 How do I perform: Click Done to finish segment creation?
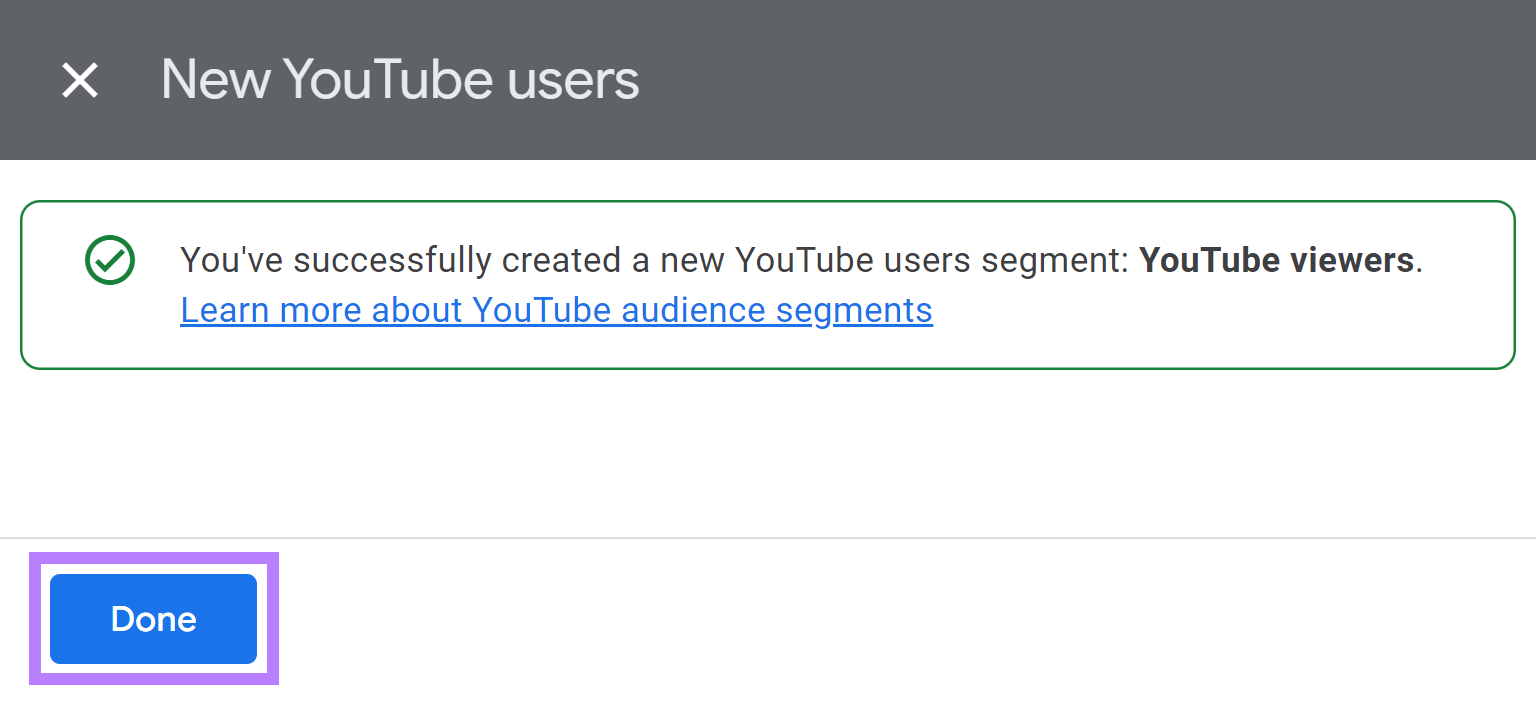153,618
